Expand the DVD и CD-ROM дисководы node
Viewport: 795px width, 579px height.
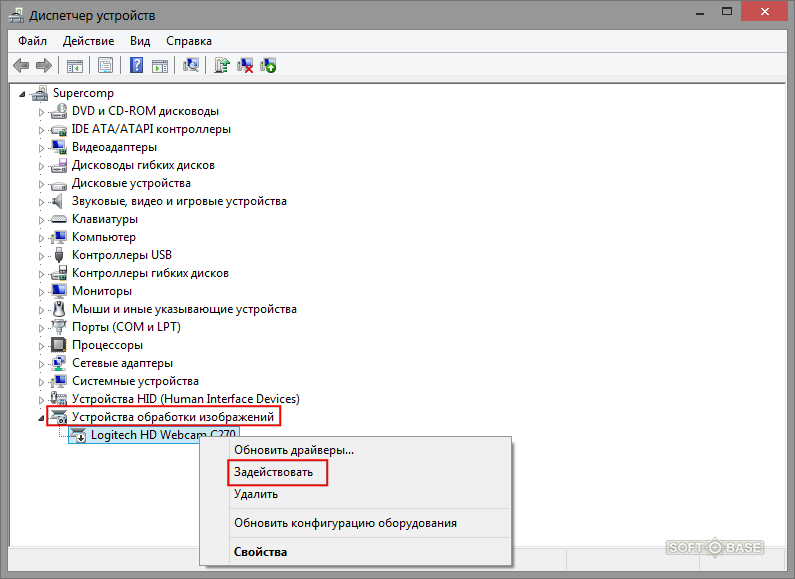tap(42, 112)
